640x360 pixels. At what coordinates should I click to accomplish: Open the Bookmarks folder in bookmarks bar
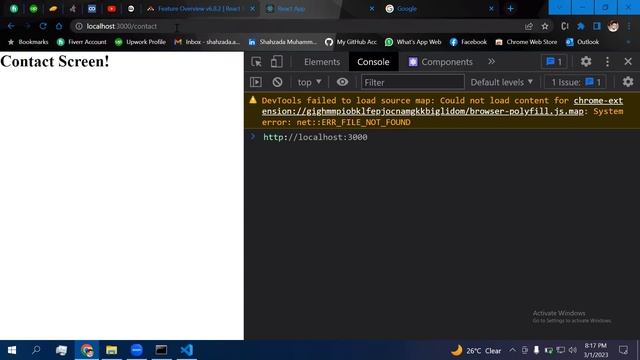pyautogui.click(x=28, y=42)
